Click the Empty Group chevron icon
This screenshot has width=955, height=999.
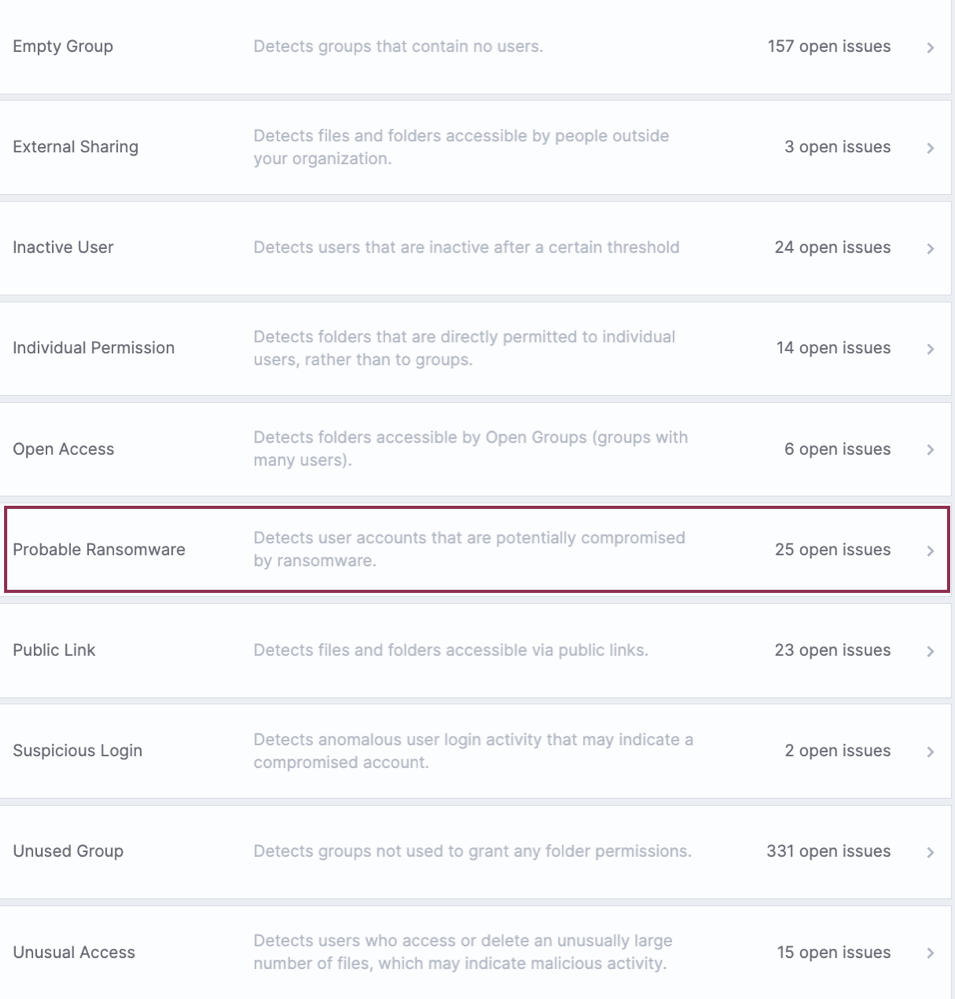(930, 46)
